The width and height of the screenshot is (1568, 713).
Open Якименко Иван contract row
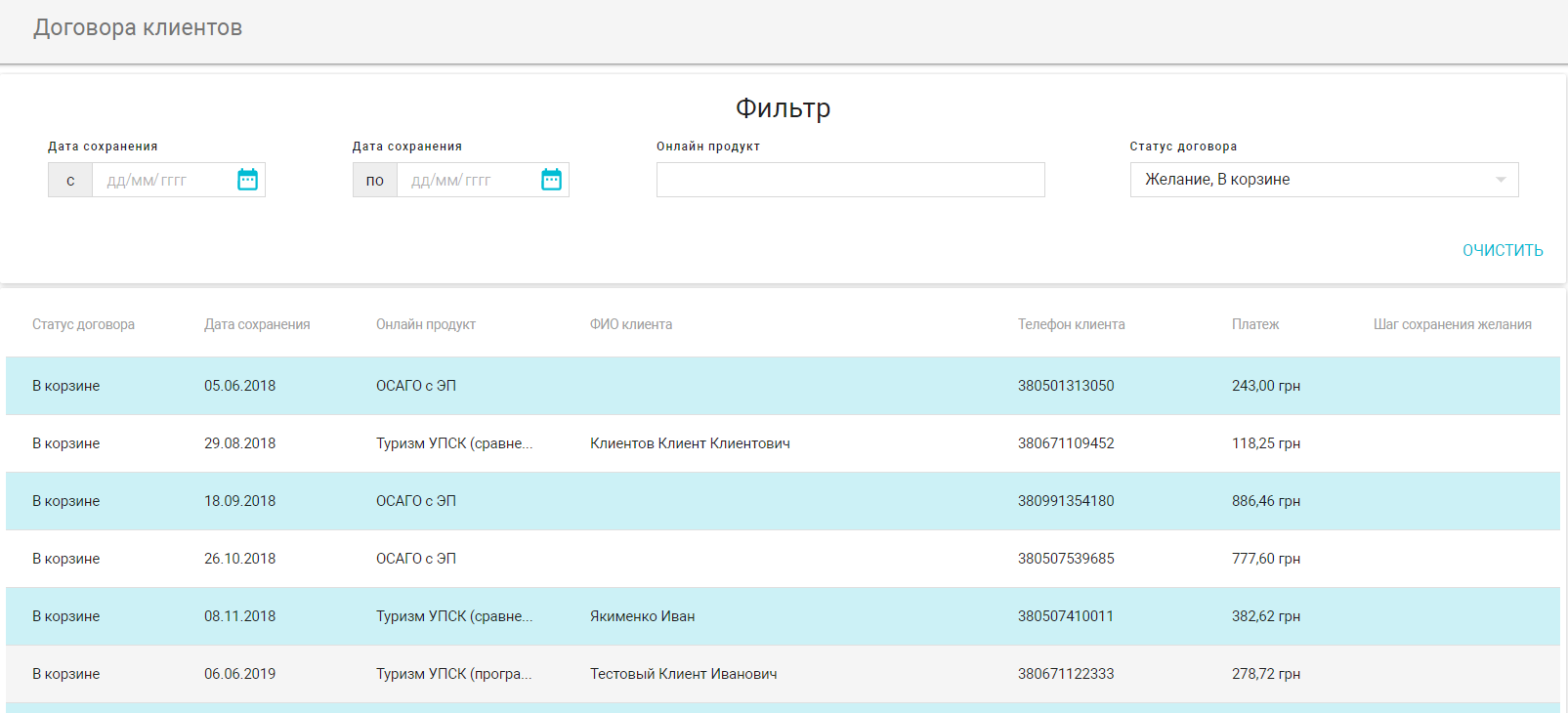pyautogui.click(x=642, y=616)
